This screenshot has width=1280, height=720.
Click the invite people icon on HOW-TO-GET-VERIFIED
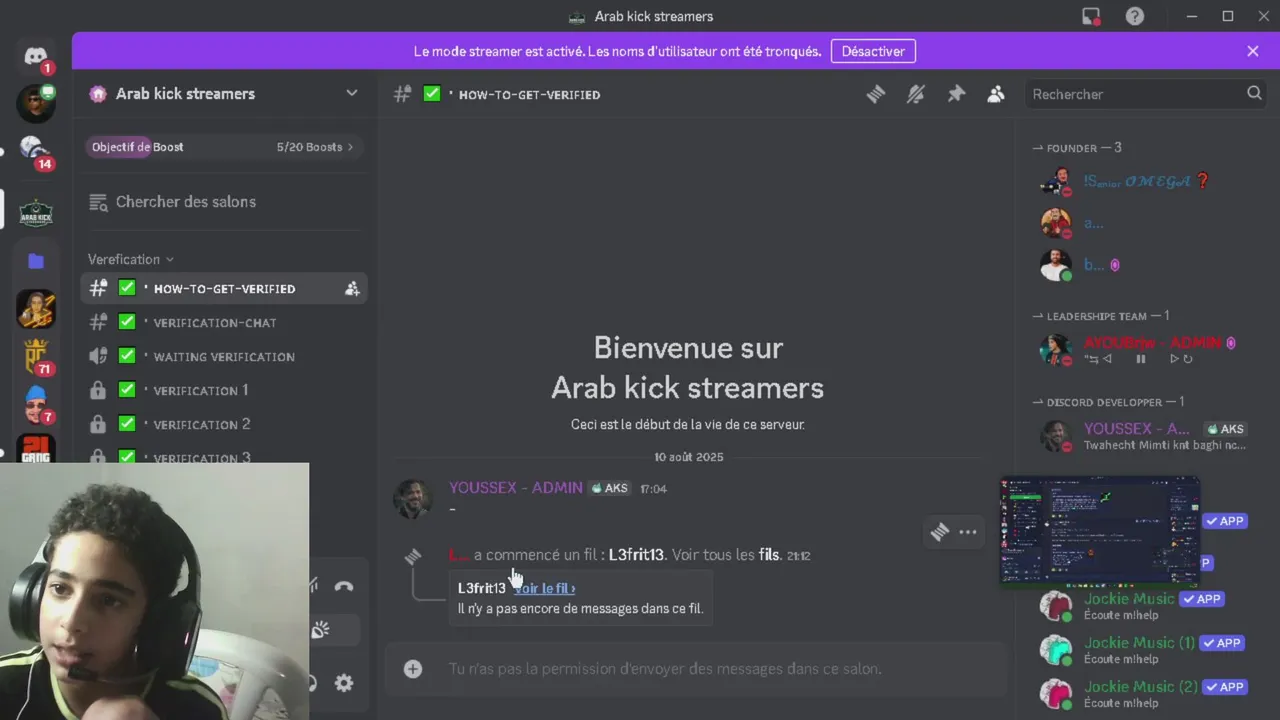pos(352,288)
